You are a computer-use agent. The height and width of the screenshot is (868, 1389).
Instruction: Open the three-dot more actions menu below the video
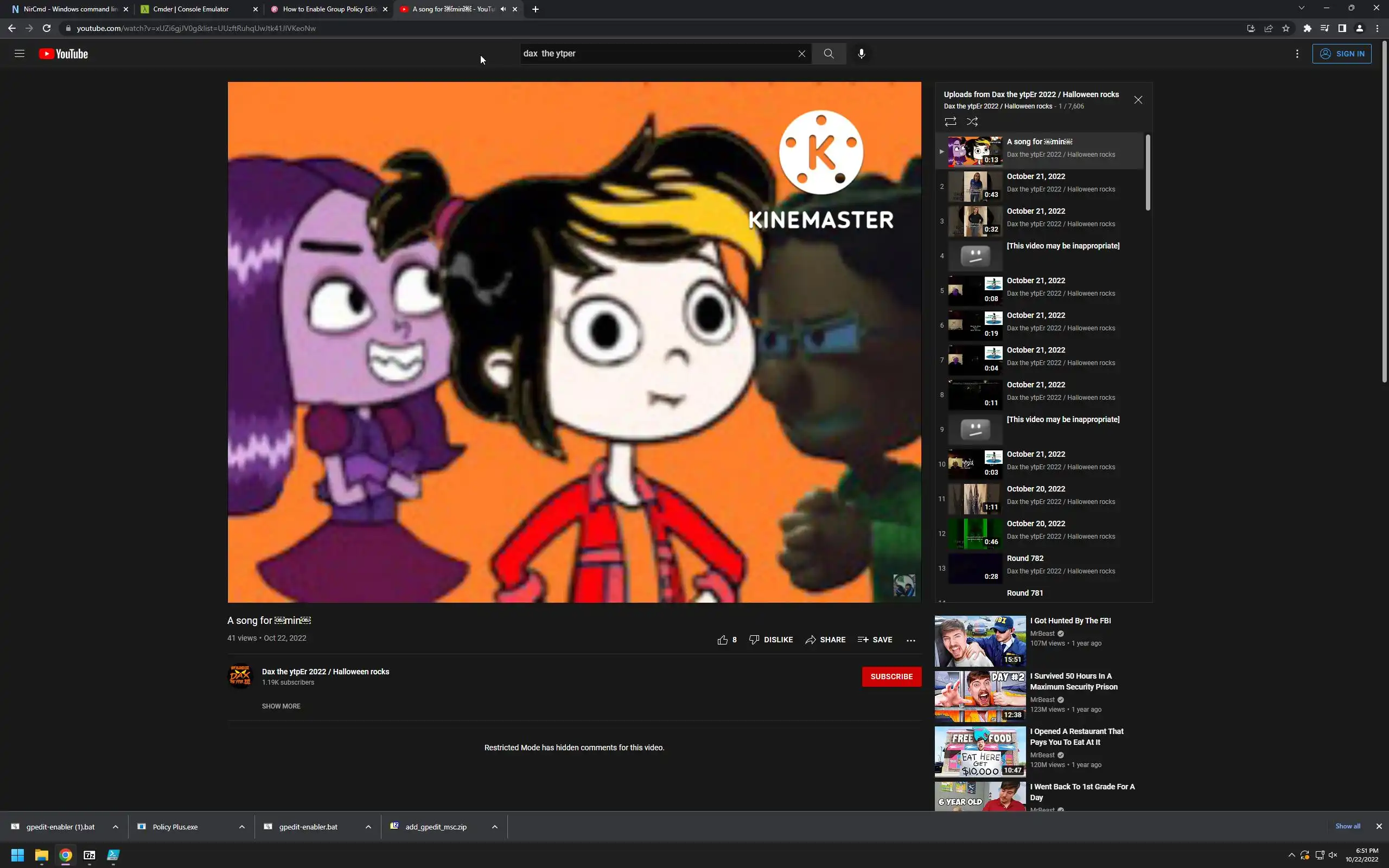(911, 640)
